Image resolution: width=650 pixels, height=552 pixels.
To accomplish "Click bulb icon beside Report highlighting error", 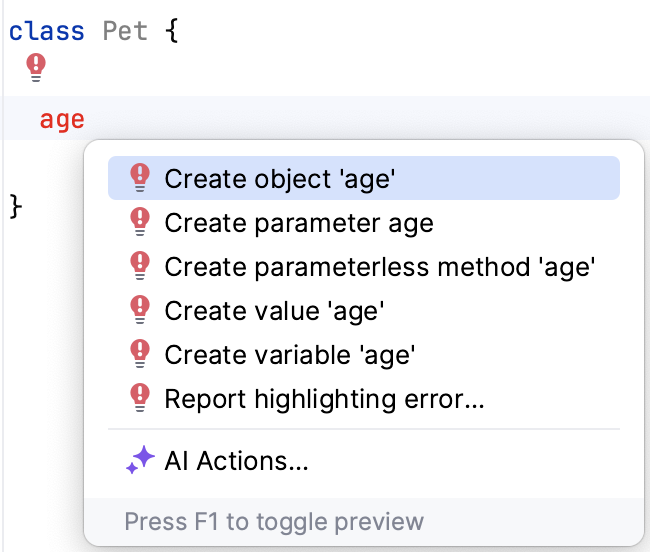I will click(x=140, y=399).
